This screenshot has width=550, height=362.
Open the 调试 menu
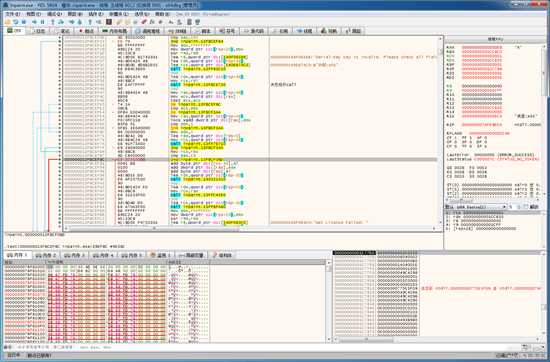pos(54,14)
